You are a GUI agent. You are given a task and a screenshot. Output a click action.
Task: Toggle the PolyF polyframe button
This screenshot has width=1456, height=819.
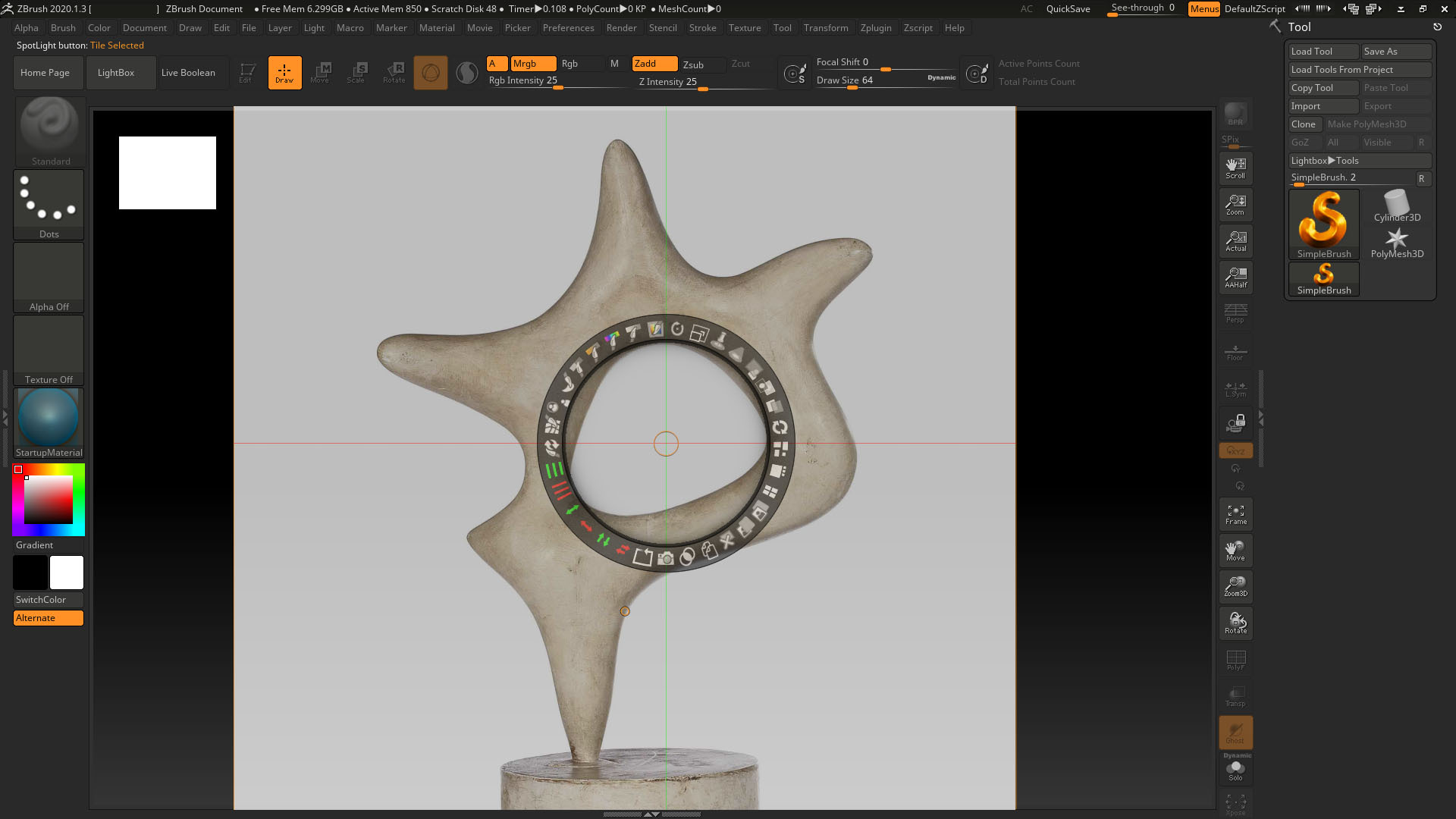click(1235, 660)
